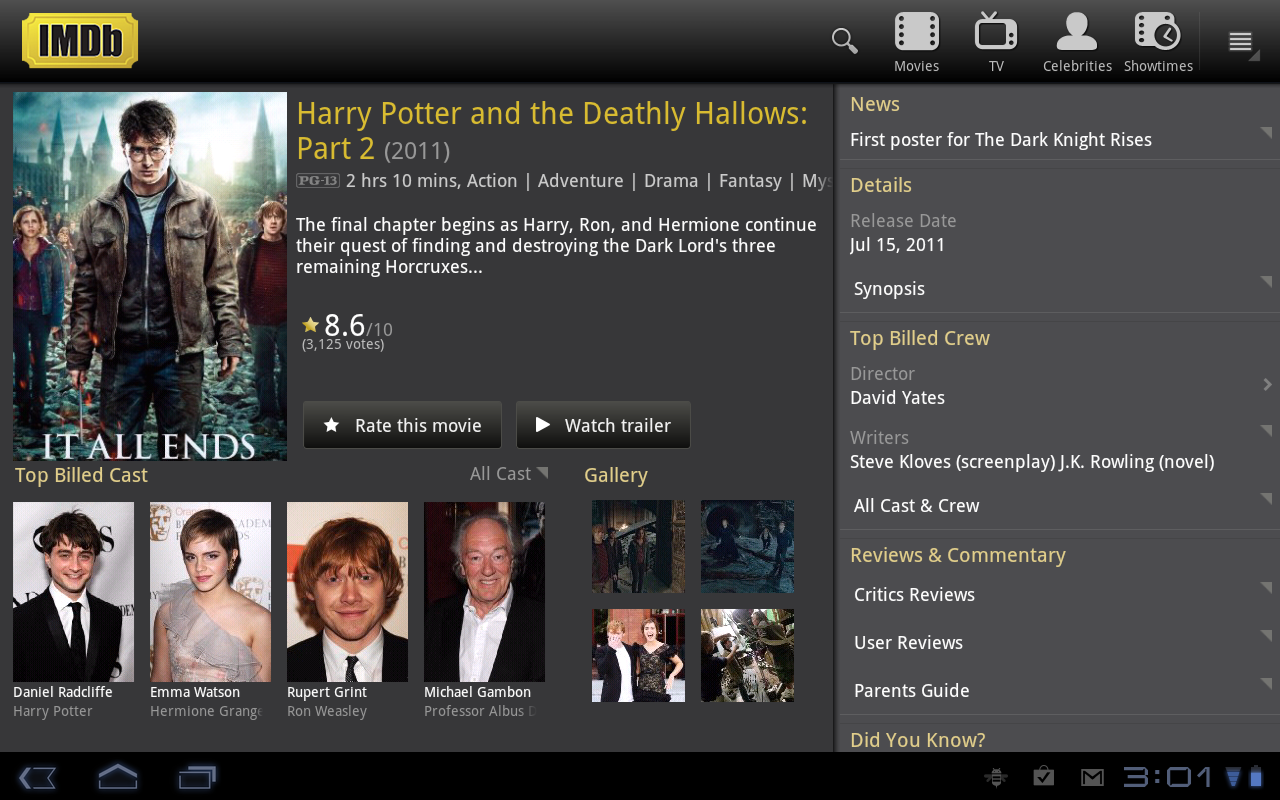Open the Movies section icon

(916, 42)
